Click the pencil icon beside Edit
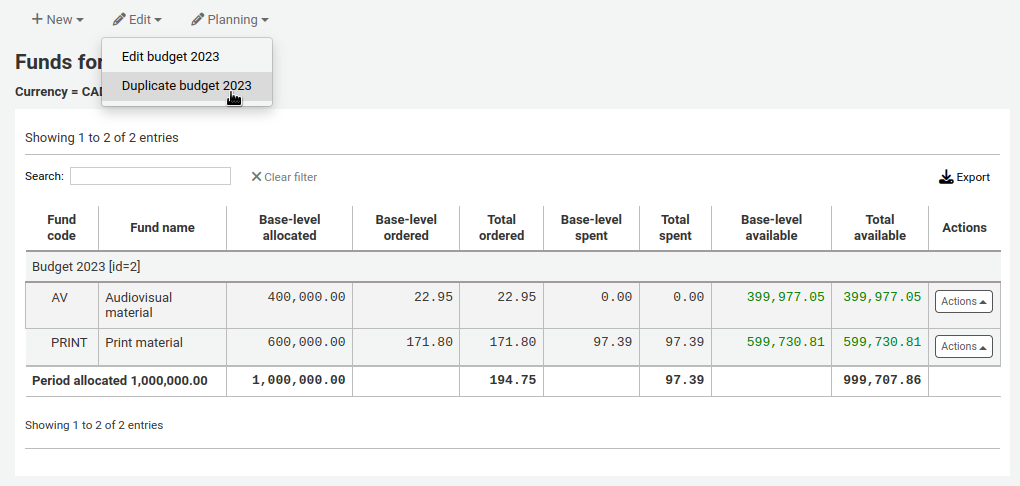Viewport: 1020px width, 486px height. coord(119,20)
